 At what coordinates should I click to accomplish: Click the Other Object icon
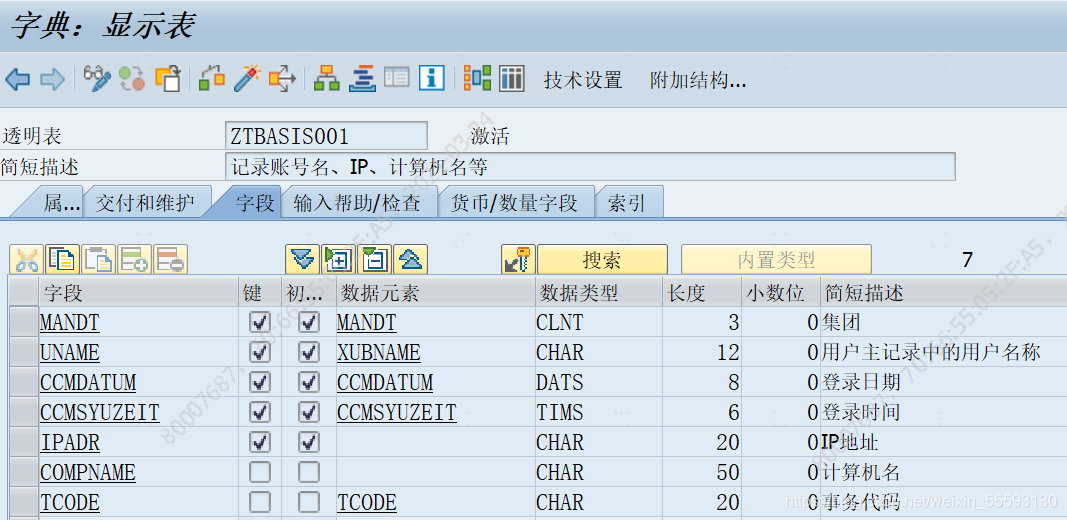167,79
